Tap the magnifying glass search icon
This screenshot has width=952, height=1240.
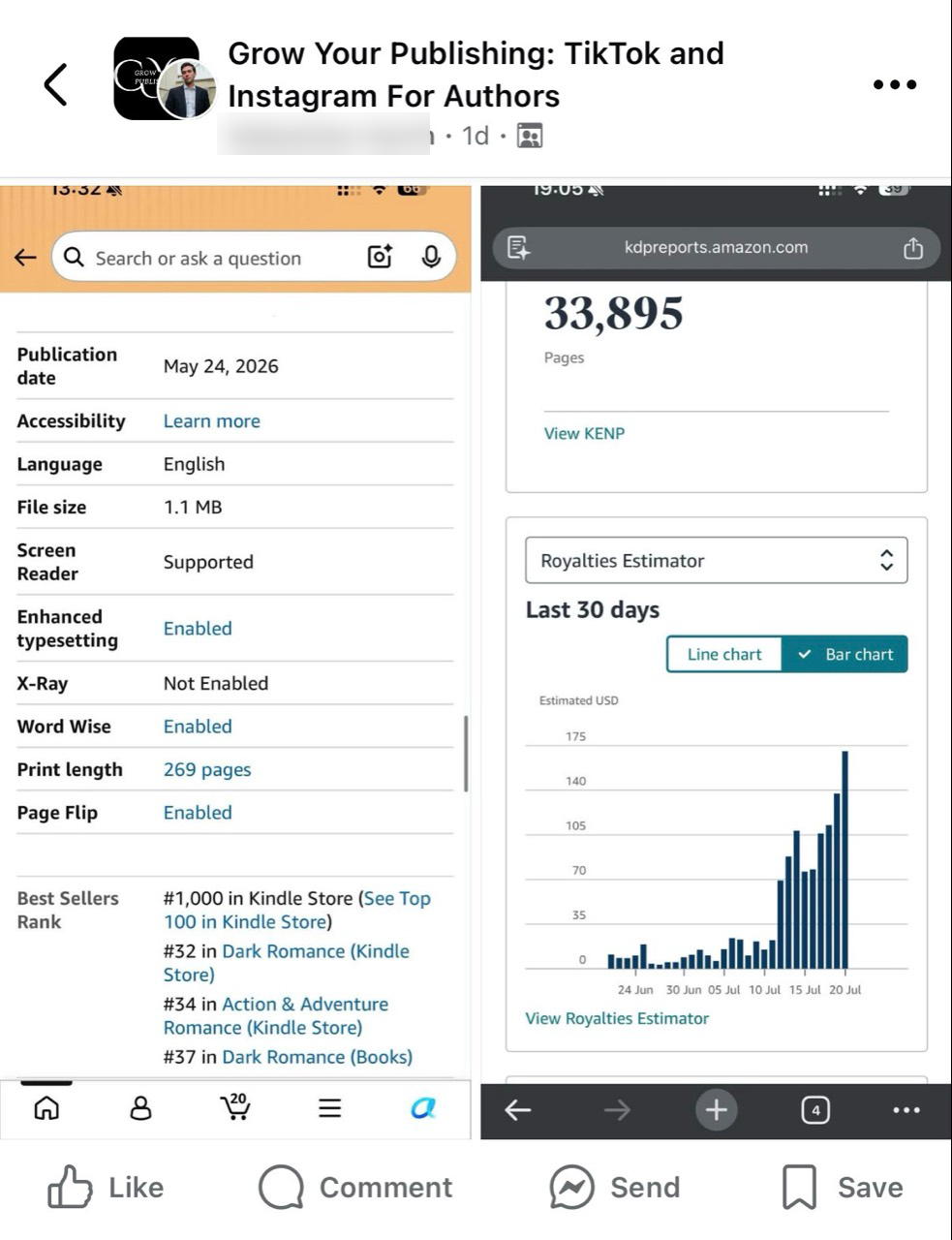tap(74, 257)
